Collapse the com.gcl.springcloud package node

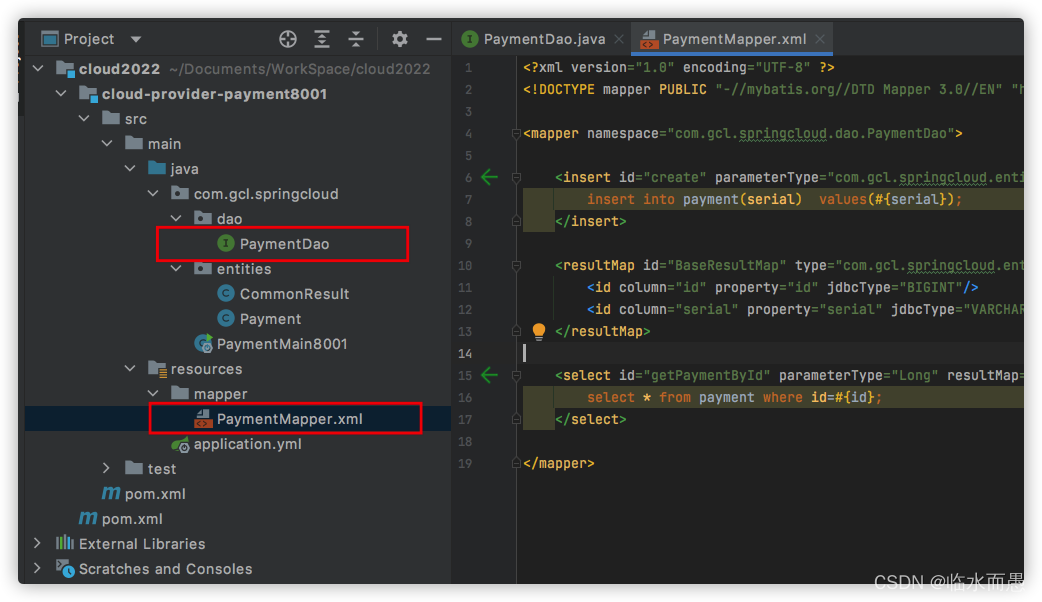point(153,193)
